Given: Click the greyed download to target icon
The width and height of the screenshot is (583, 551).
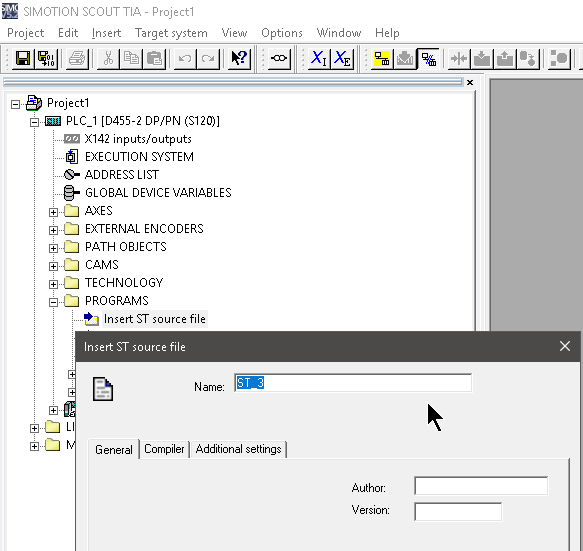Looking at the screenshot, I should (405, 58).
